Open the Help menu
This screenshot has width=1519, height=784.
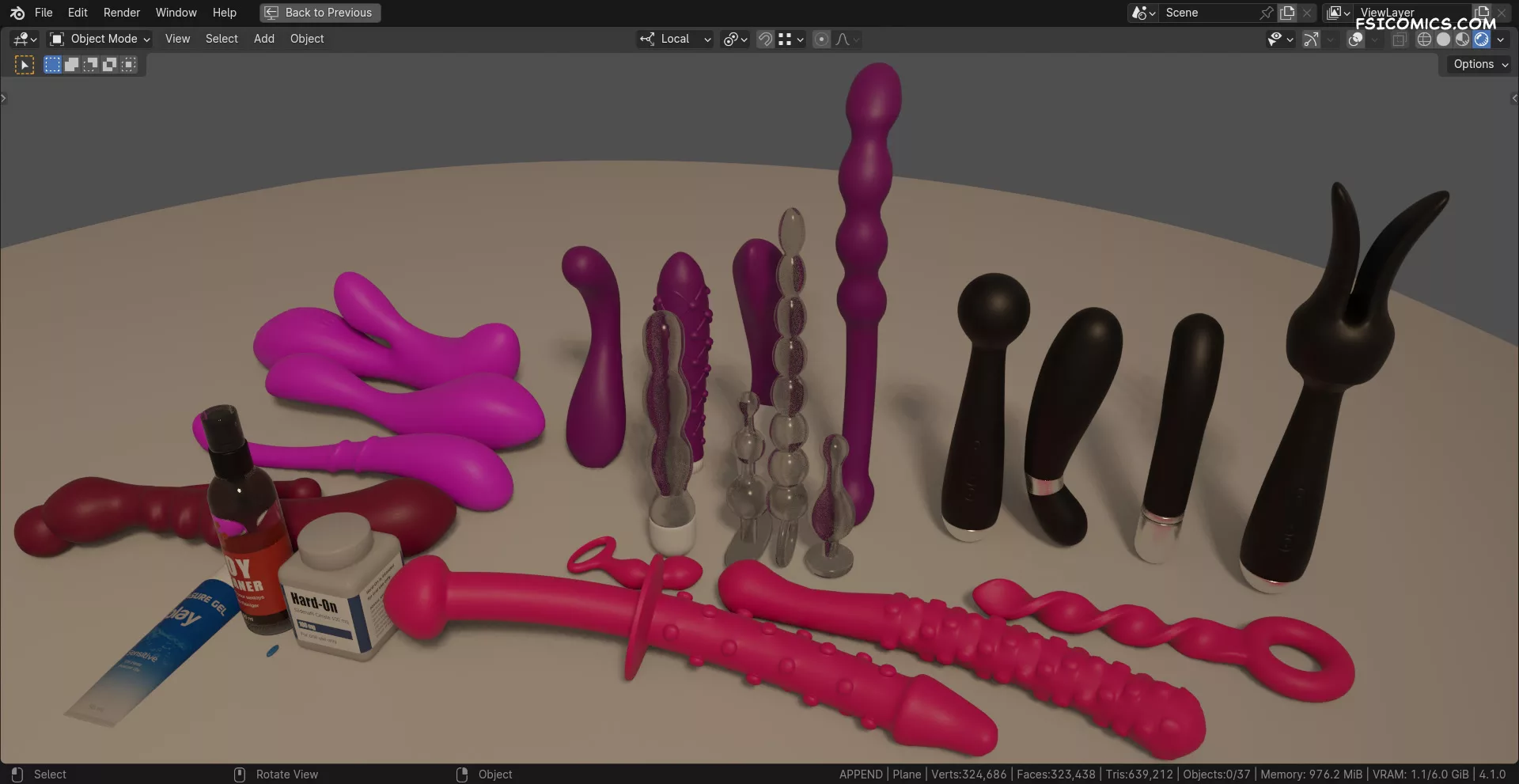tap(225, 13)
